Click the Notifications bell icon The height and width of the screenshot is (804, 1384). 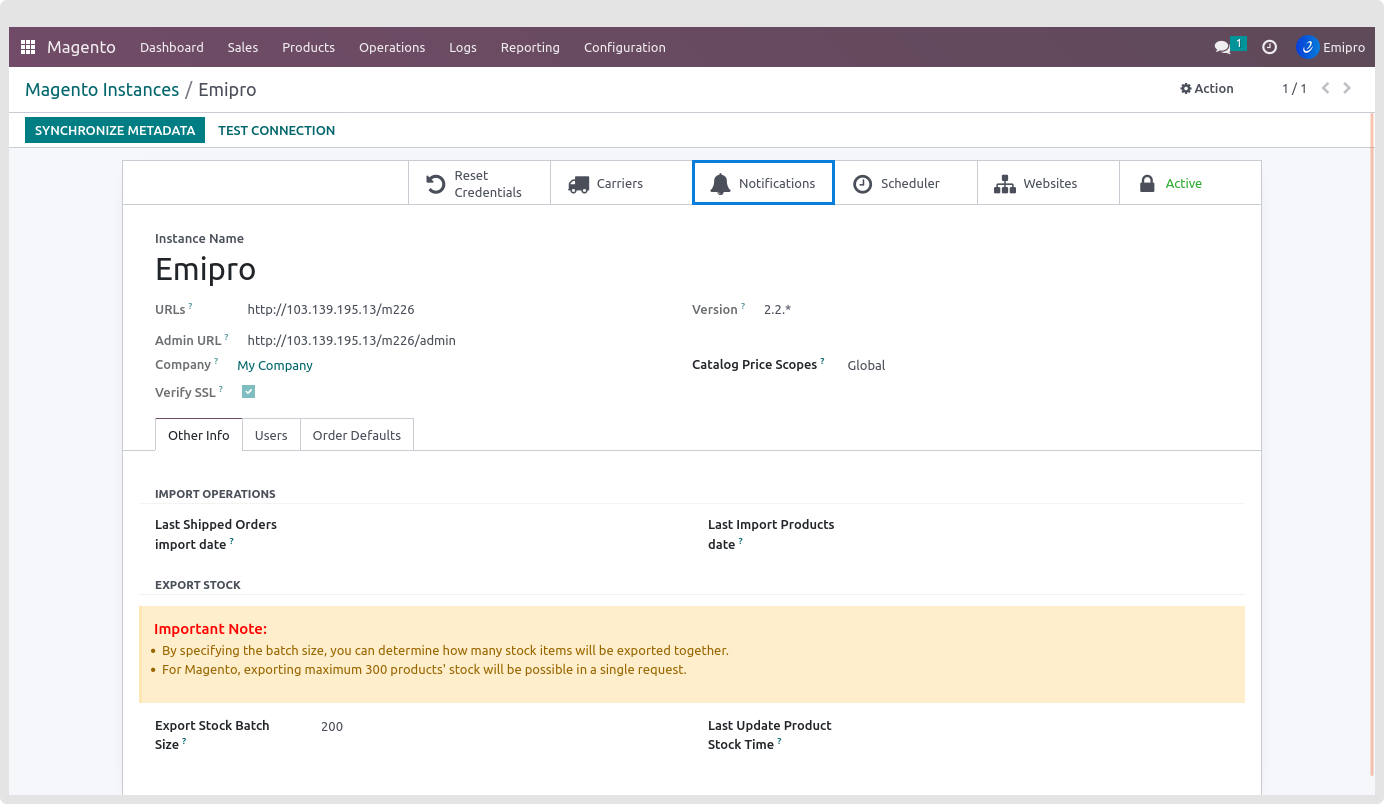[x=720, y=184]
